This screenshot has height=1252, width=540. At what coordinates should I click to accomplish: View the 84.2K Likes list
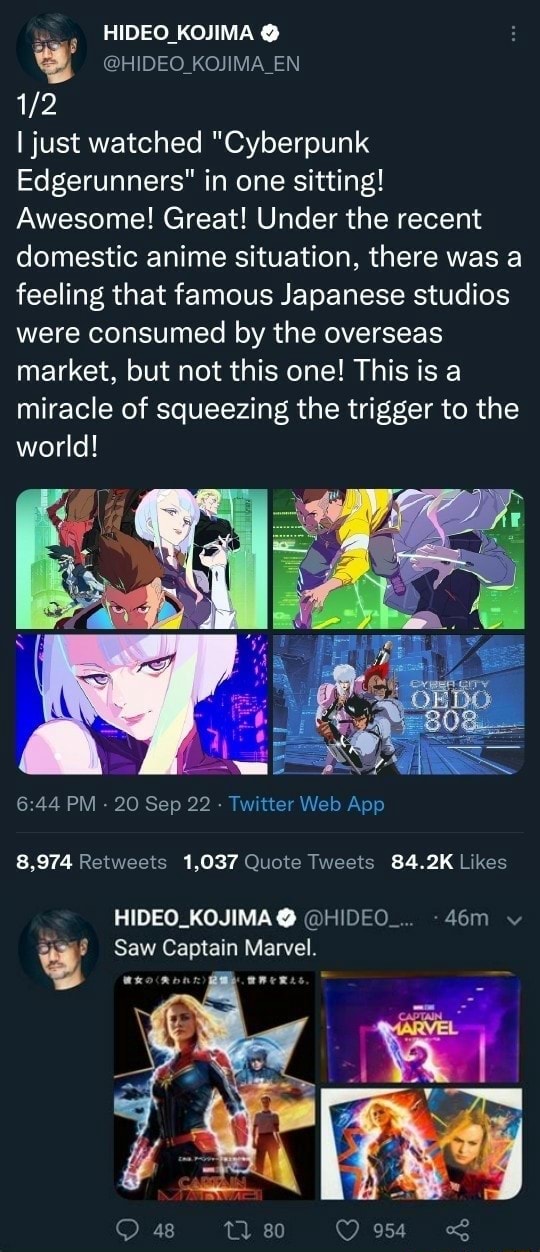[449, 861]
